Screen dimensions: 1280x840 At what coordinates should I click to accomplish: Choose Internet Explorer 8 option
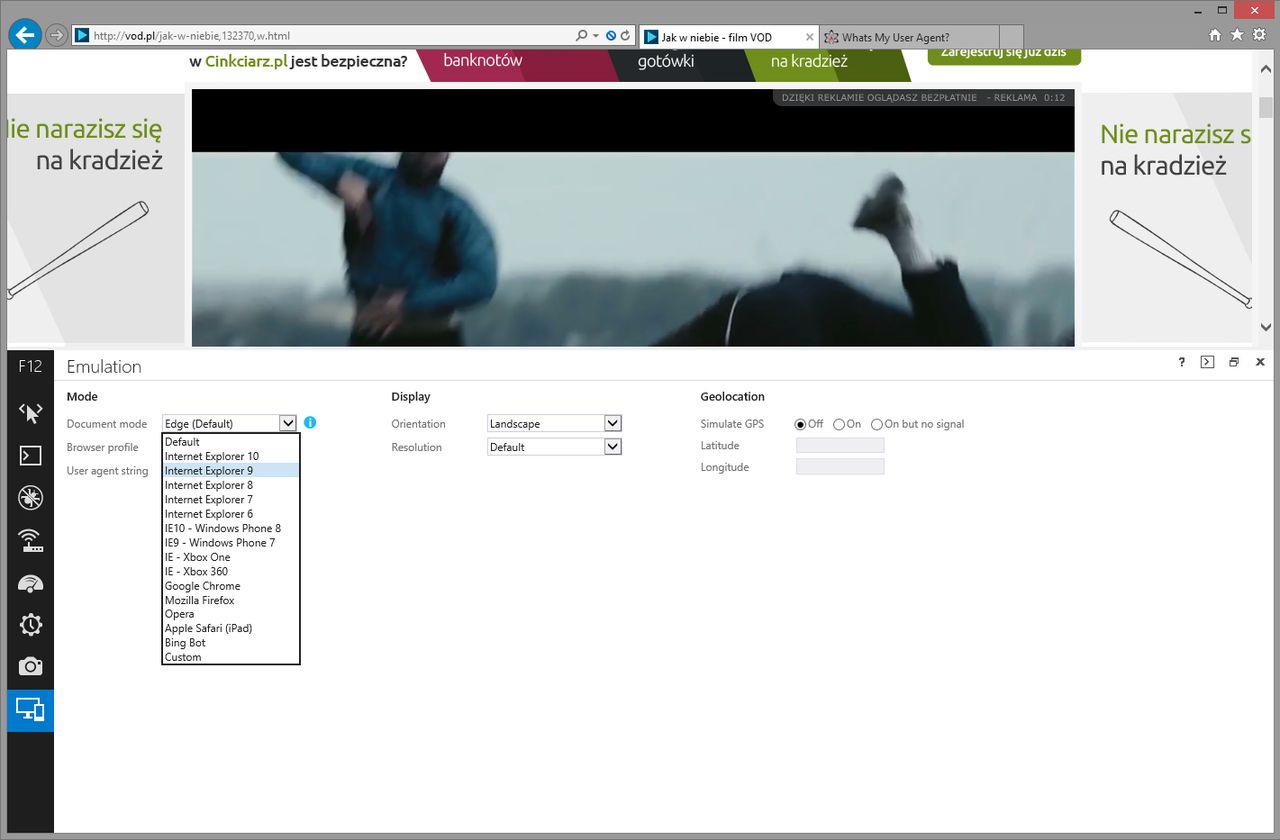point(231,485)
